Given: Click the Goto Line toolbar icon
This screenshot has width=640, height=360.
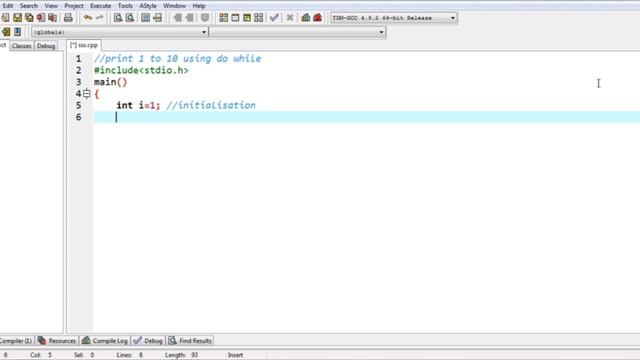Looking at the screenshot, I should [158, 18].
